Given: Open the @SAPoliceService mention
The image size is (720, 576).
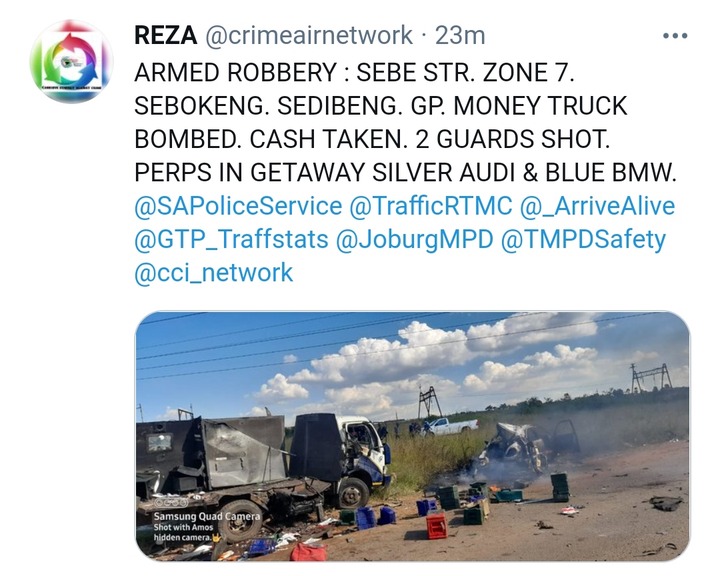Looking at the screenshot, I should 238,206.
